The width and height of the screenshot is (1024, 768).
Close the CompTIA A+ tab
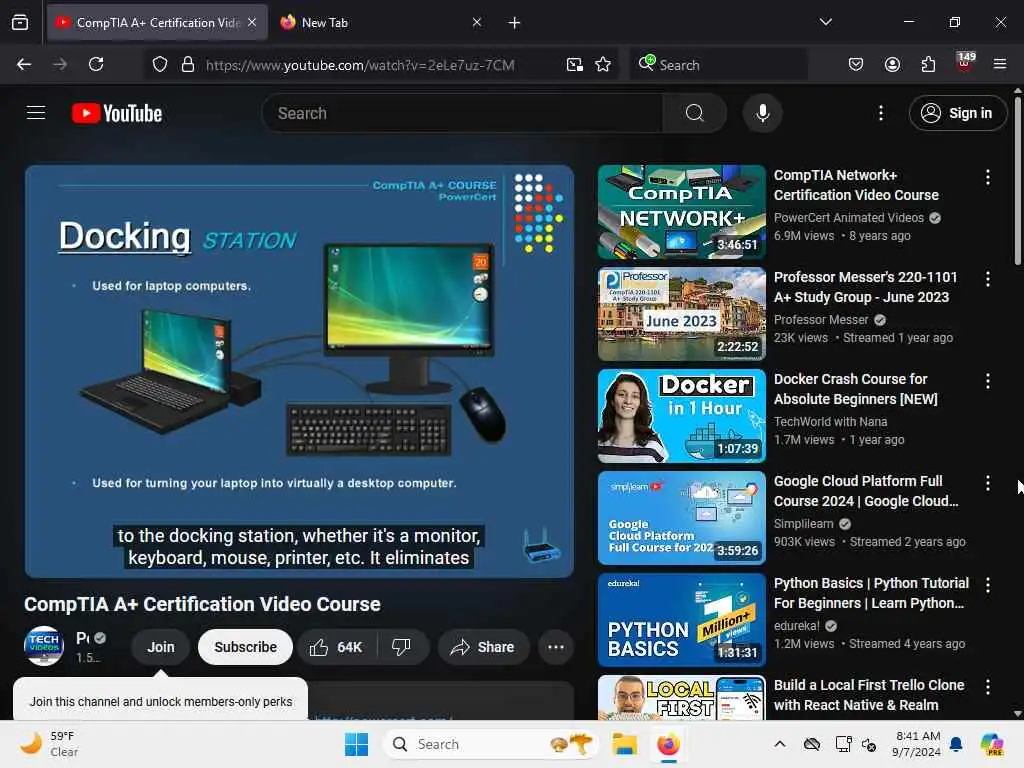pyautogui.click(x=252, y=22)
